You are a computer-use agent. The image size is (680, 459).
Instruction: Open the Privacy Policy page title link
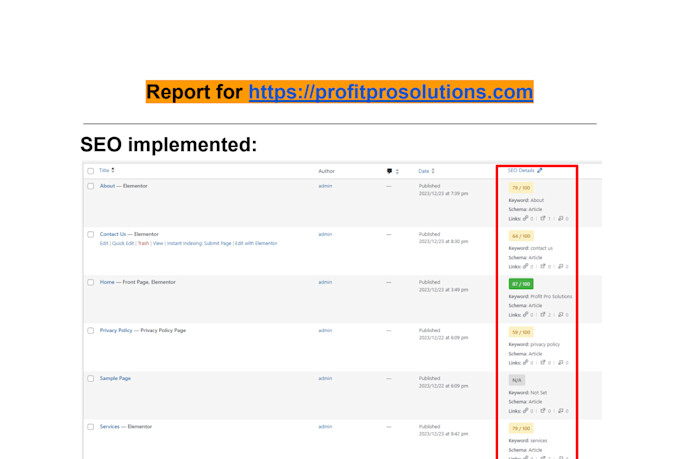pos(116,331)
